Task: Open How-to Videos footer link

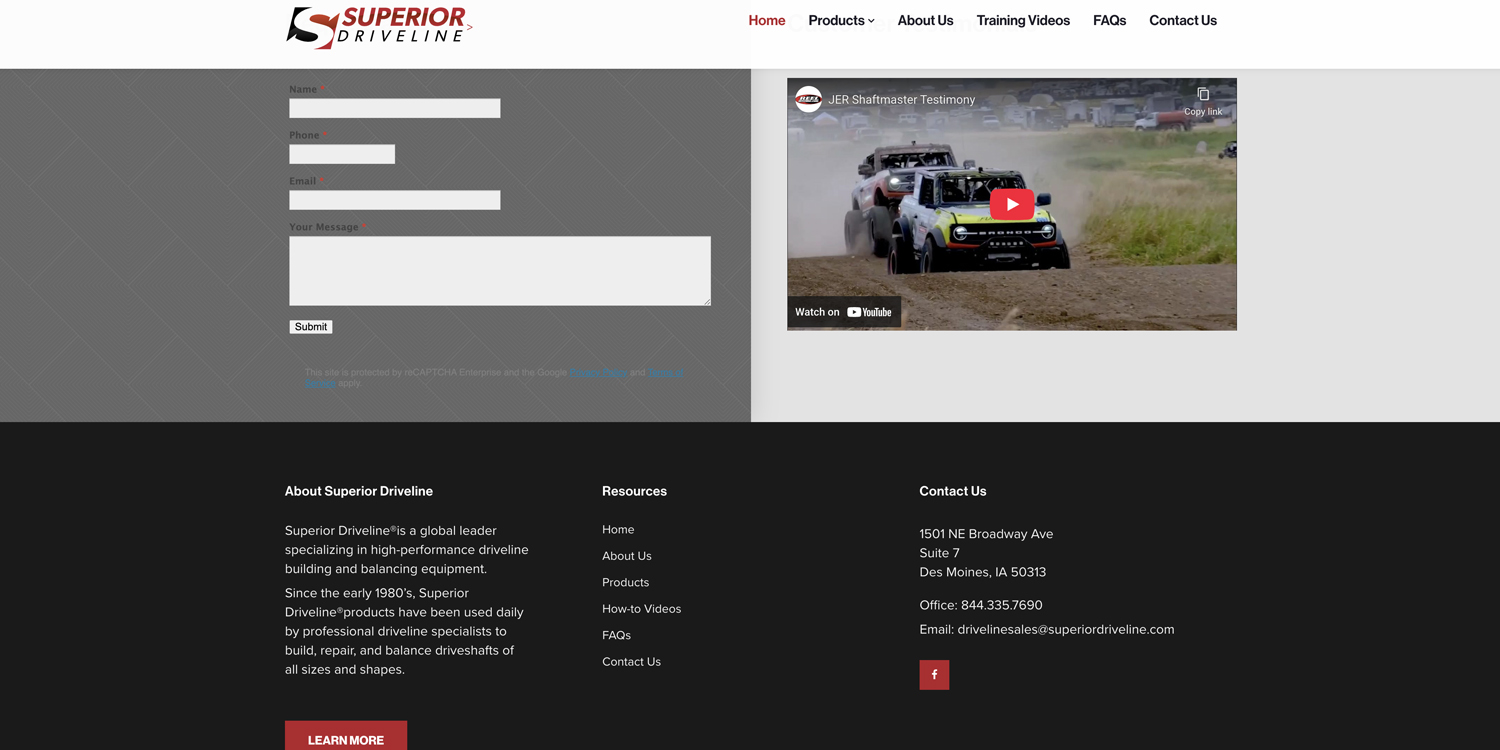Action: click(641, 609)
